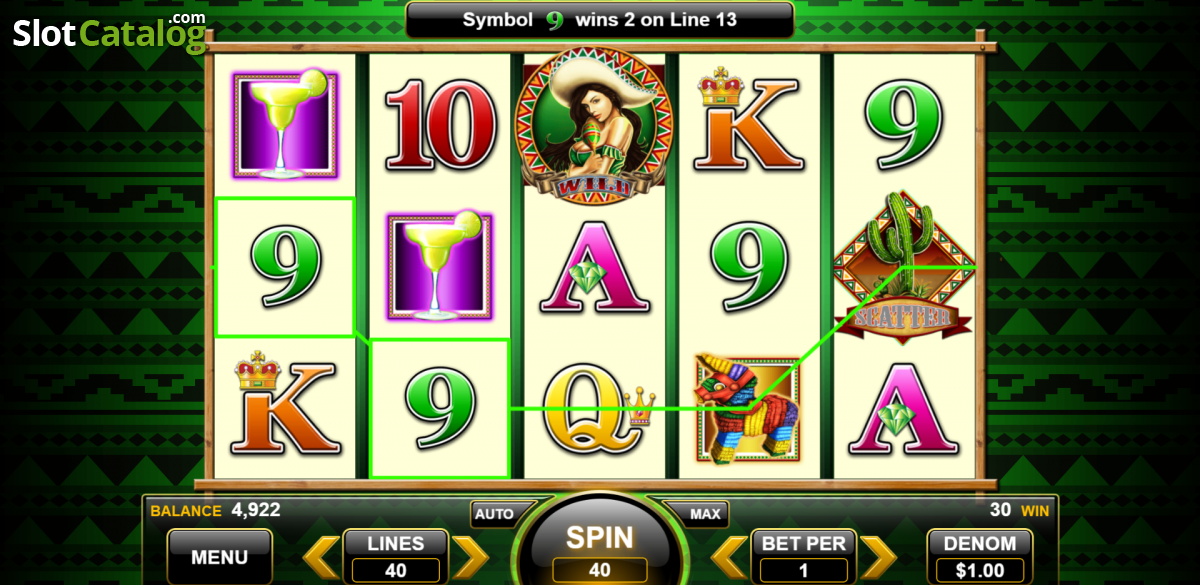Hit the SPIN button
1200x585 pixels.
[x=600, y=545]
